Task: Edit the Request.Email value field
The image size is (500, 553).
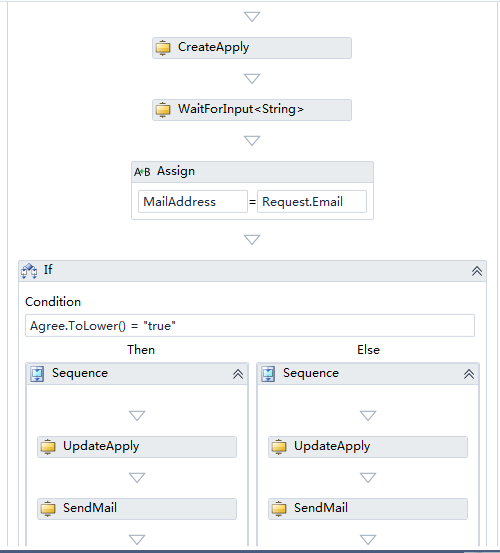Action: pos(312,202)
